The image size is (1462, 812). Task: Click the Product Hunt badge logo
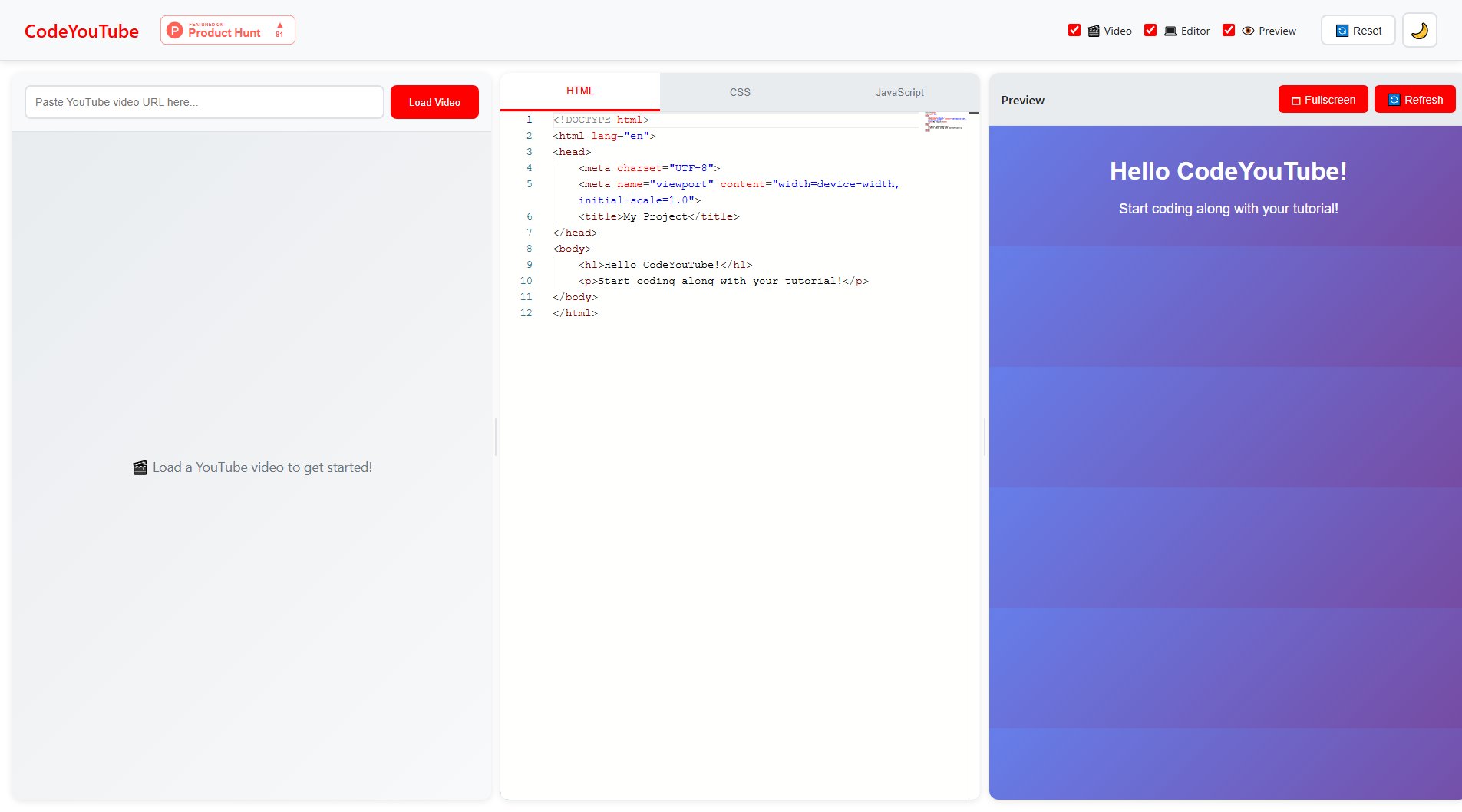point(175,31)
